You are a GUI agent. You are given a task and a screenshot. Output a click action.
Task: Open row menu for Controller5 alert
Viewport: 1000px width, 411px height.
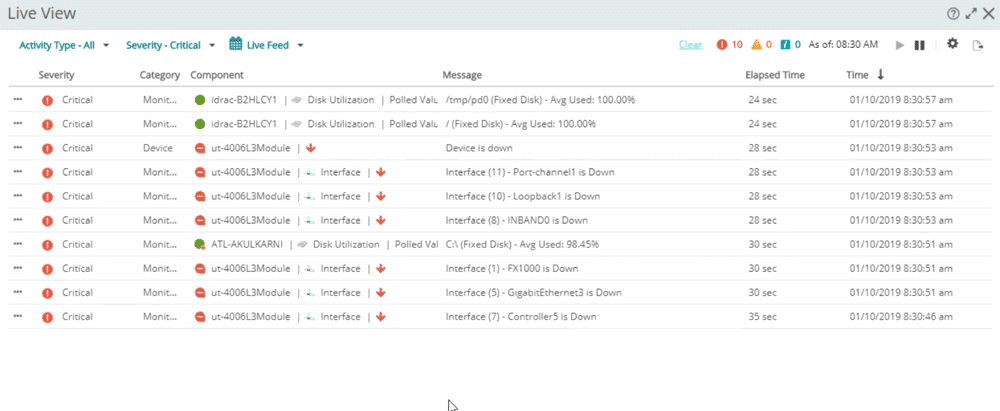18,317
